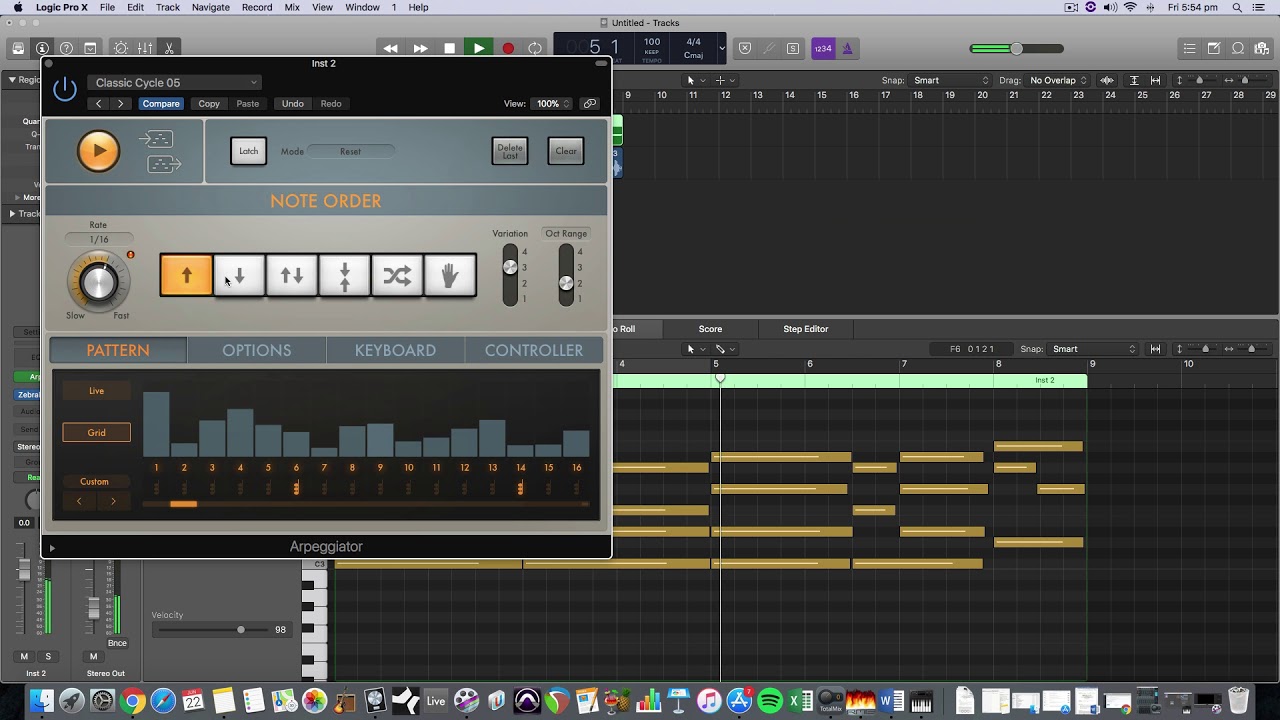This screenshot has height=720, width=1280.
Task: Select the As Played hand note order button
Action: (450, 276)
